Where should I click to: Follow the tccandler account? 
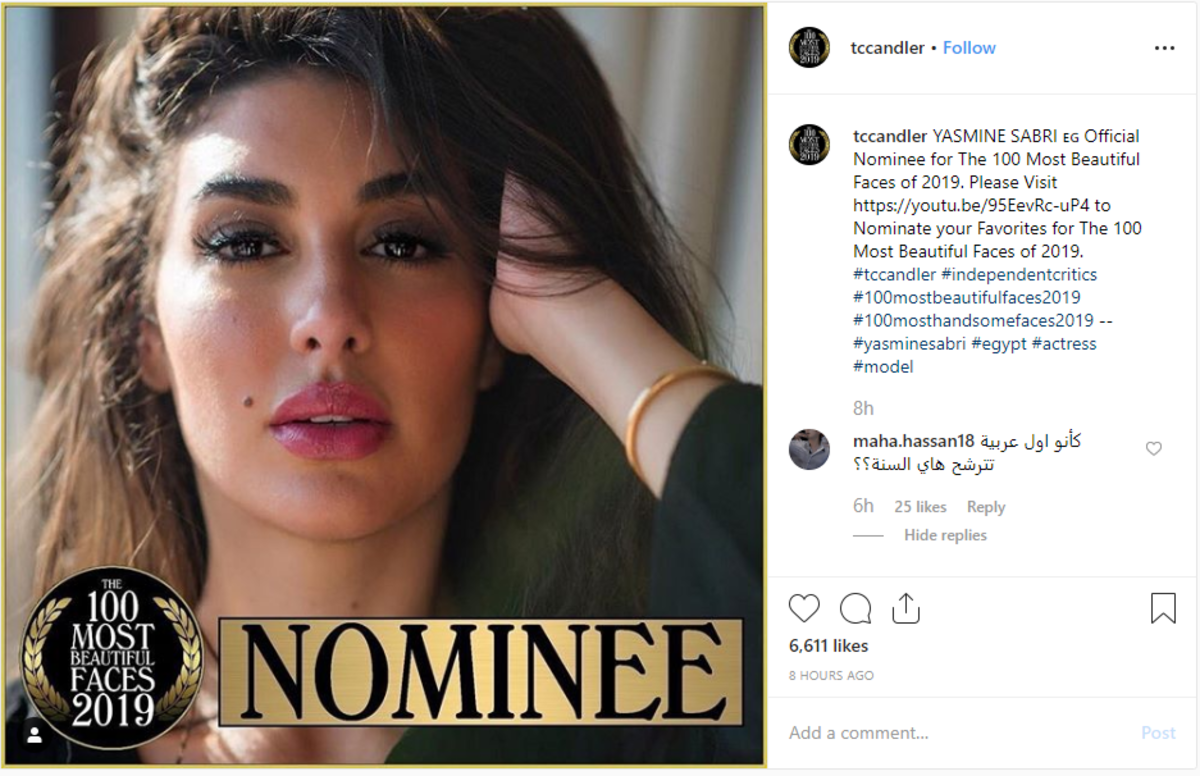(969, 47)
